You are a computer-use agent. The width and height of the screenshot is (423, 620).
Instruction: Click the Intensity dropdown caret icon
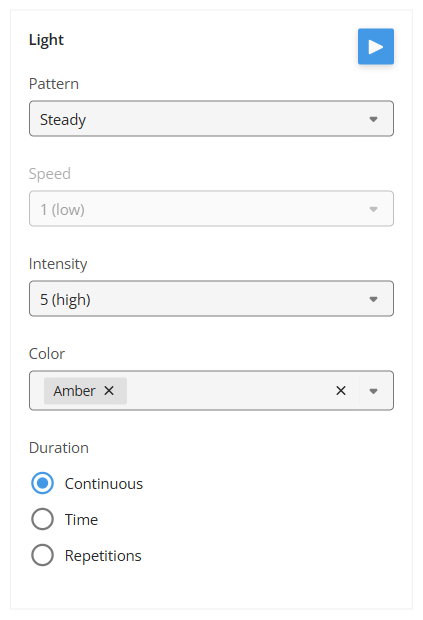pyautogui.click(x=373, y=299)
